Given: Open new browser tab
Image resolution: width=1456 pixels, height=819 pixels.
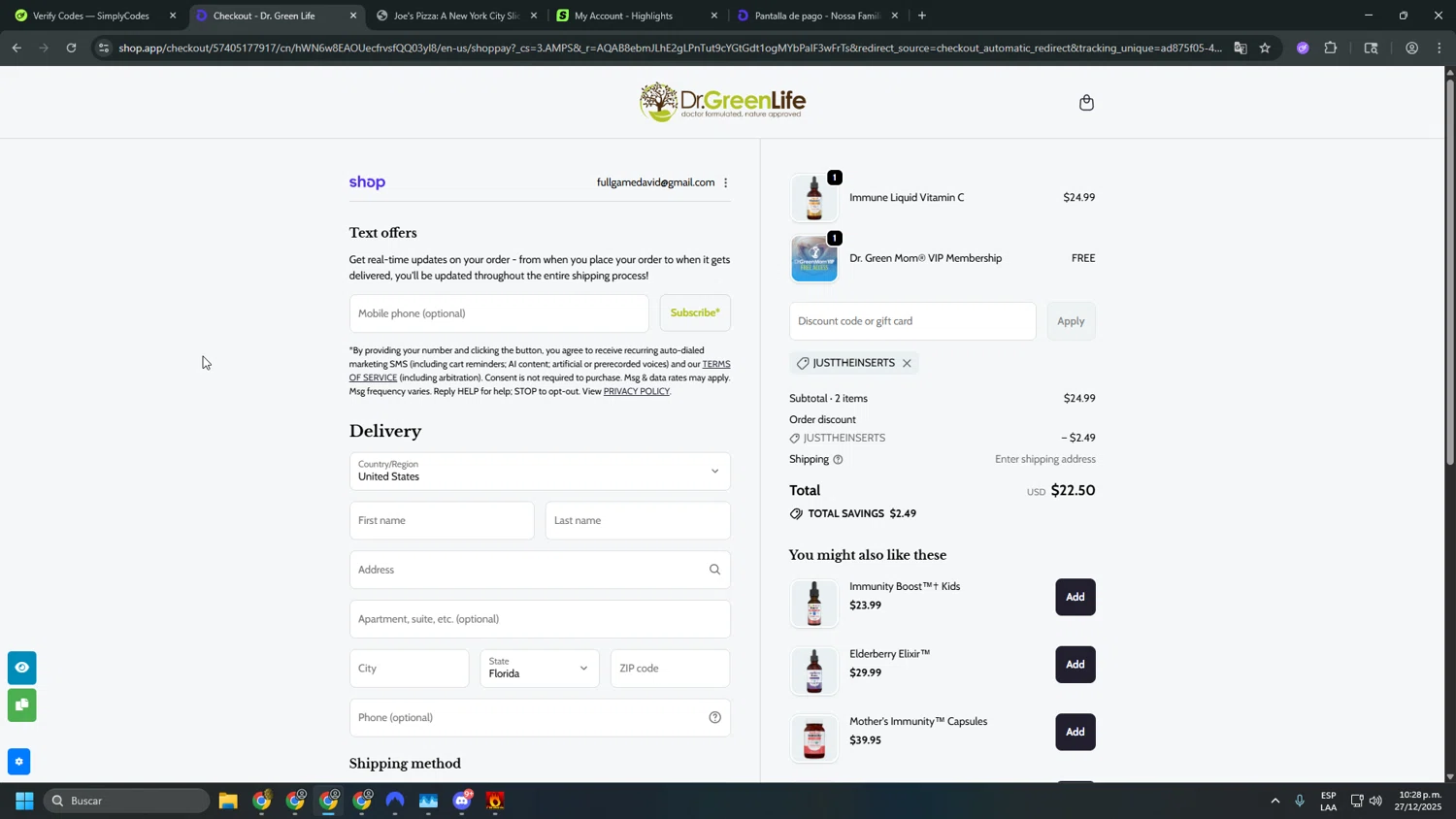Looking at the screenshot, I should (x=921, y=16).
